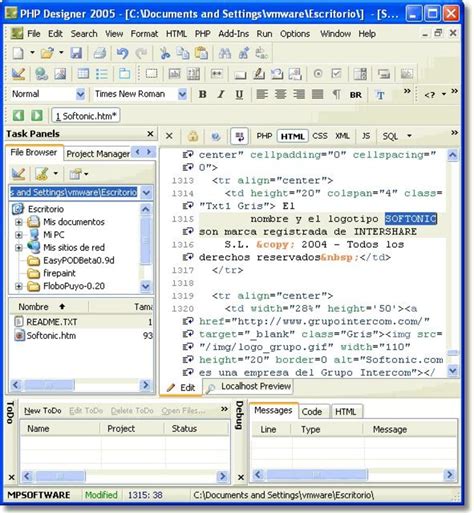Screen dimensions: 474x515
Task: Insert a line break with BR icon
Action: pos(356,95)
